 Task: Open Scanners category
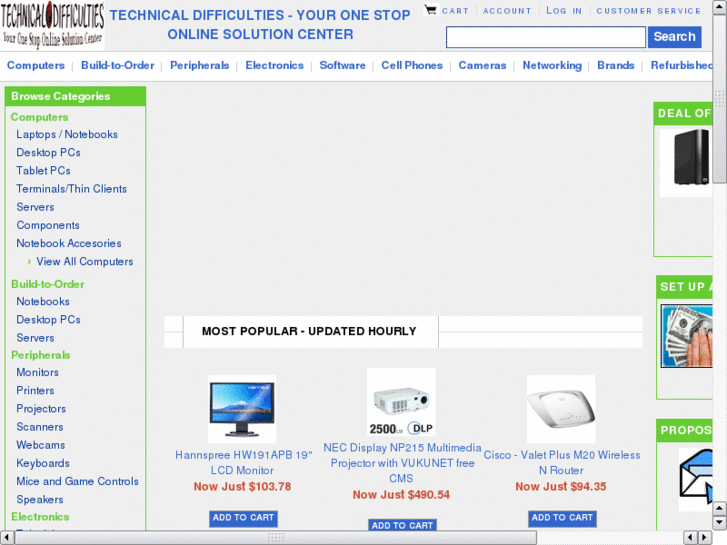point(39,427)
